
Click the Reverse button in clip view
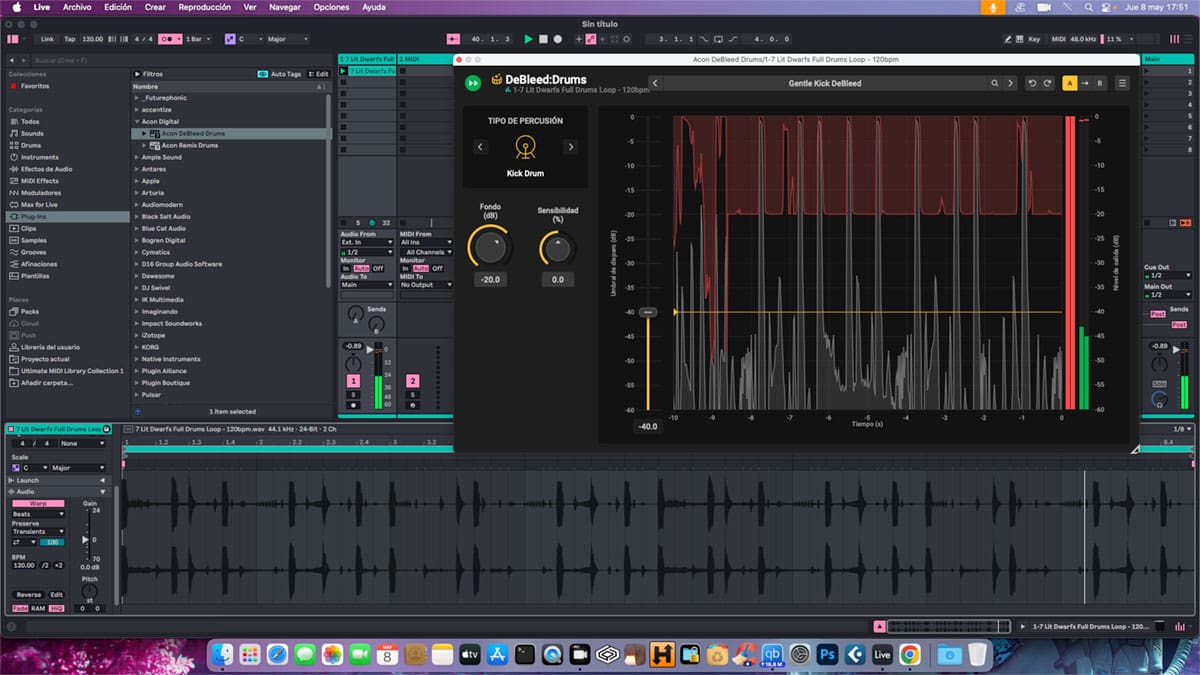[x=29, y=595]
